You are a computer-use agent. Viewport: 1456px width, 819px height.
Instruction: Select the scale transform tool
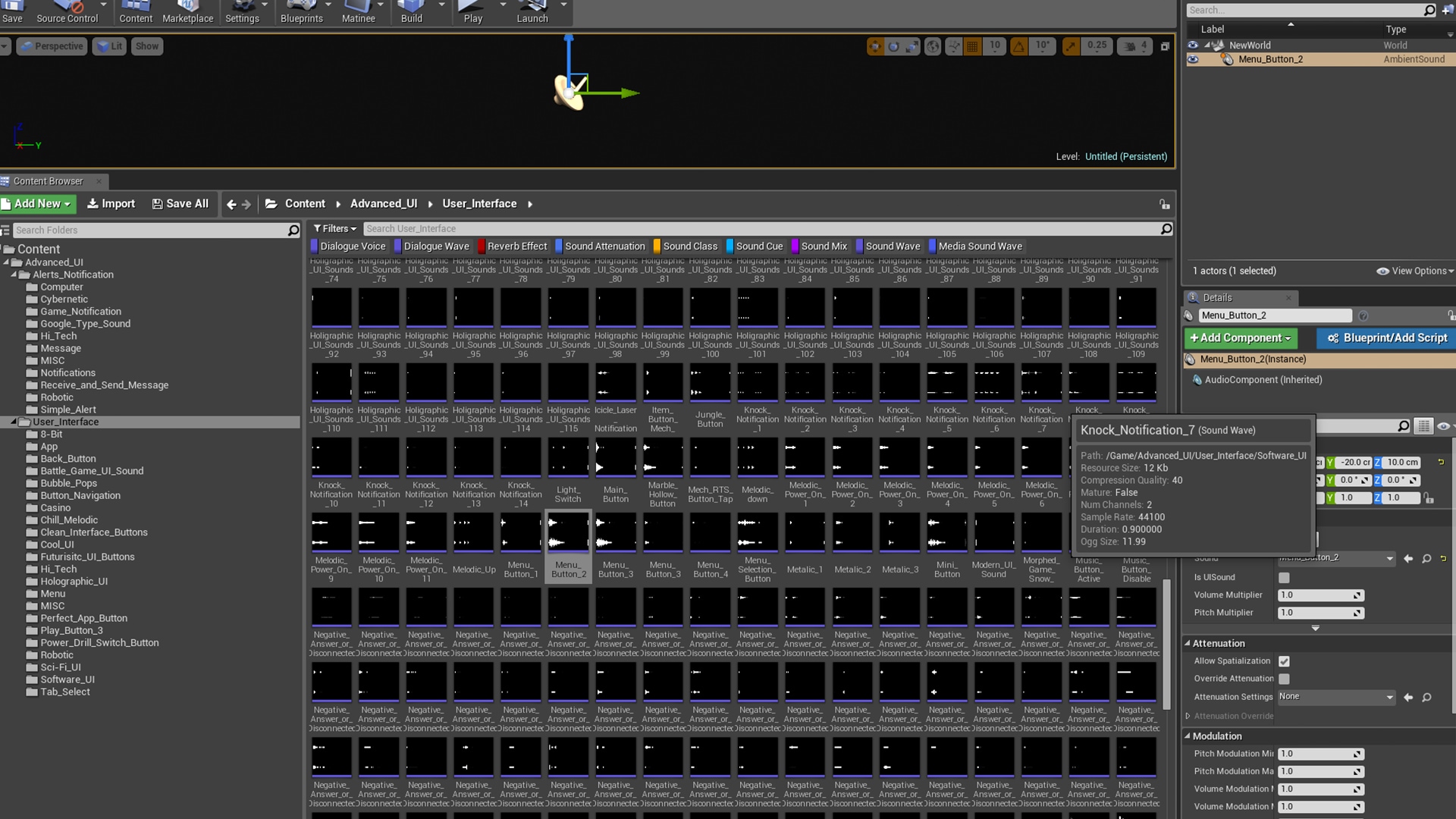click(x=912, y=47)
